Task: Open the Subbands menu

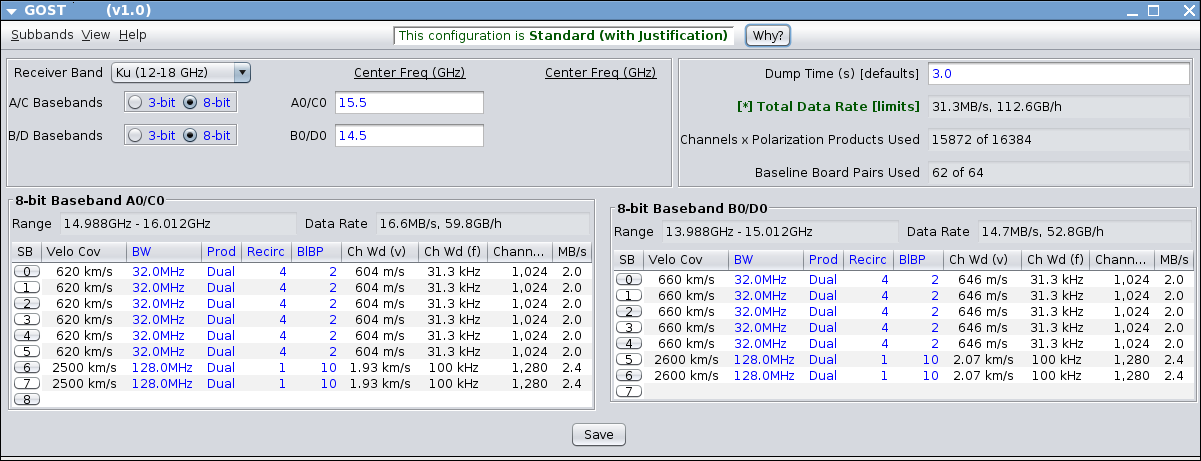Action: coord(42,35)
